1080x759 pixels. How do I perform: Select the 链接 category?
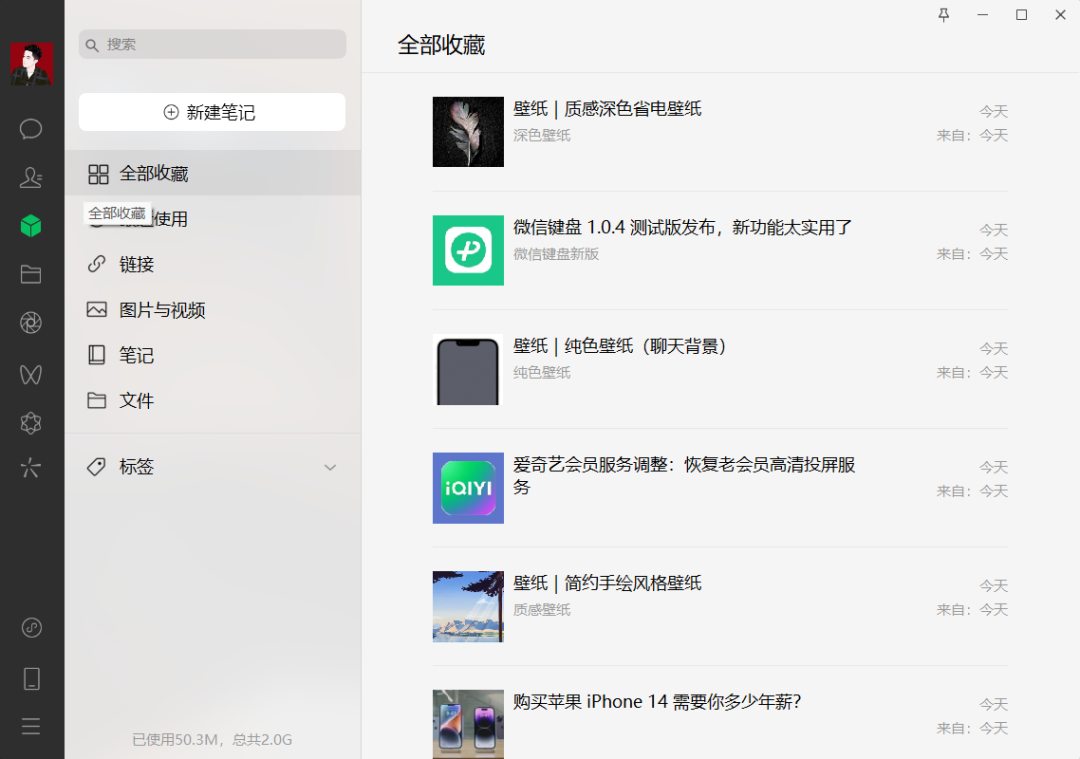(x=213, y=264)
